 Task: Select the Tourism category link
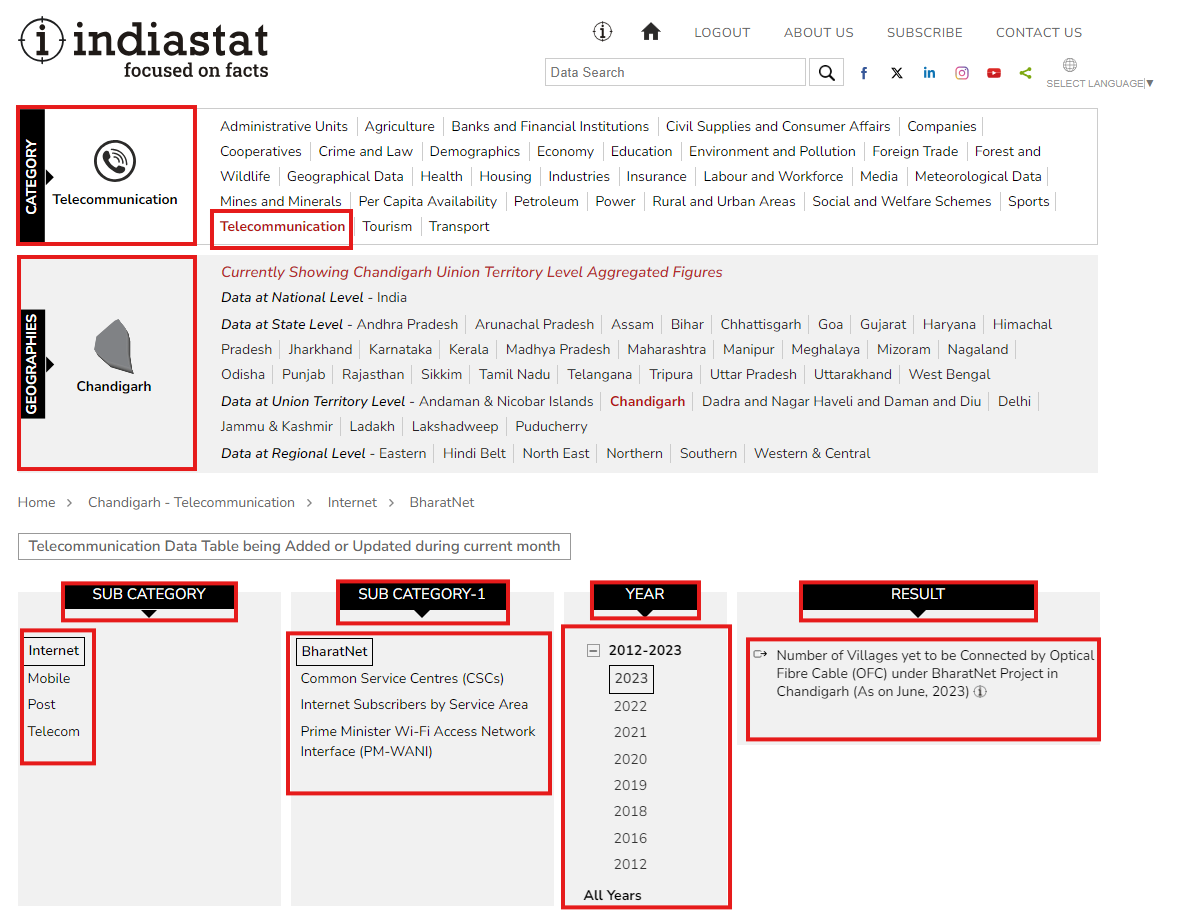coord(387,226)
